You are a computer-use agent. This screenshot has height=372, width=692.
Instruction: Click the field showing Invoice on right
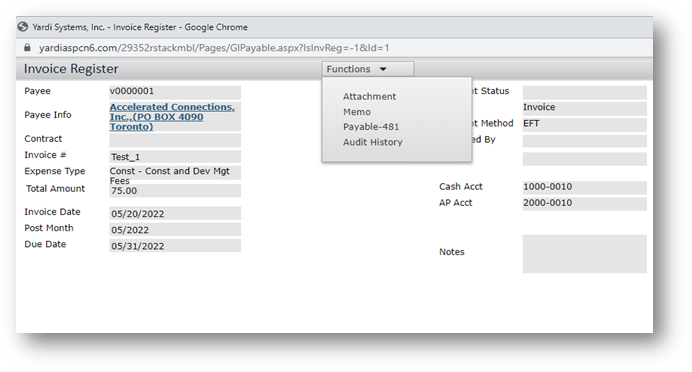[x=584, y=109]
